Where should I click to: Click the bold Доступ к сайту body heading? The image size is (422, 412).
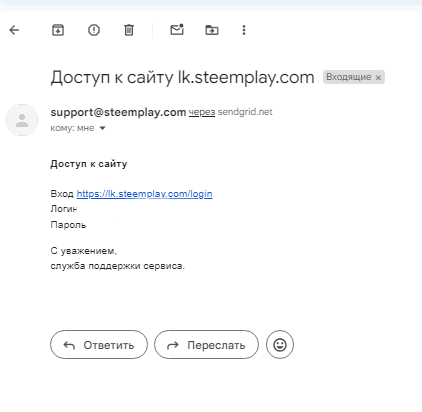pyautogui.click(x=89, y=164)
